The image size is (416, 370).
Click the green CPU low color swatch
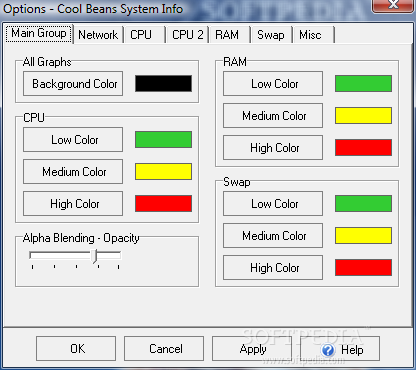coord(163,139)
